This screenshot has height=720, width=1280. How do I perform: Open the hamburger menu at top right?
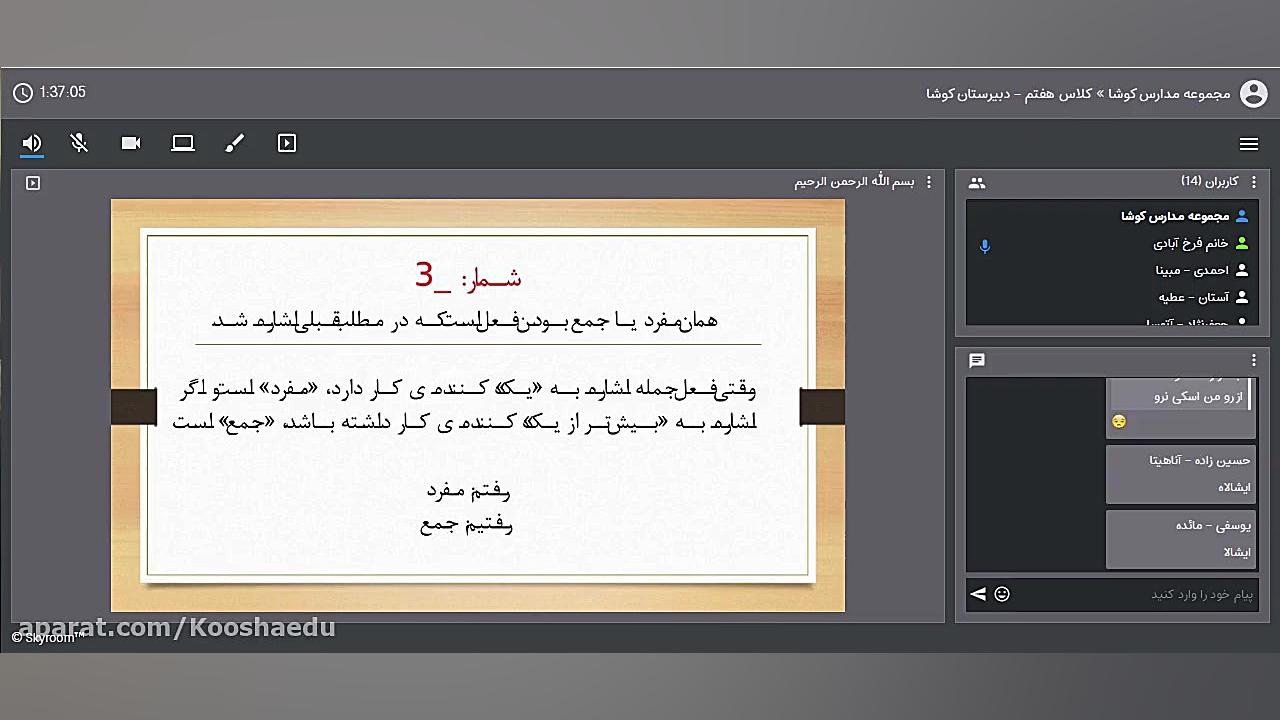click(x=1249, y=143)
